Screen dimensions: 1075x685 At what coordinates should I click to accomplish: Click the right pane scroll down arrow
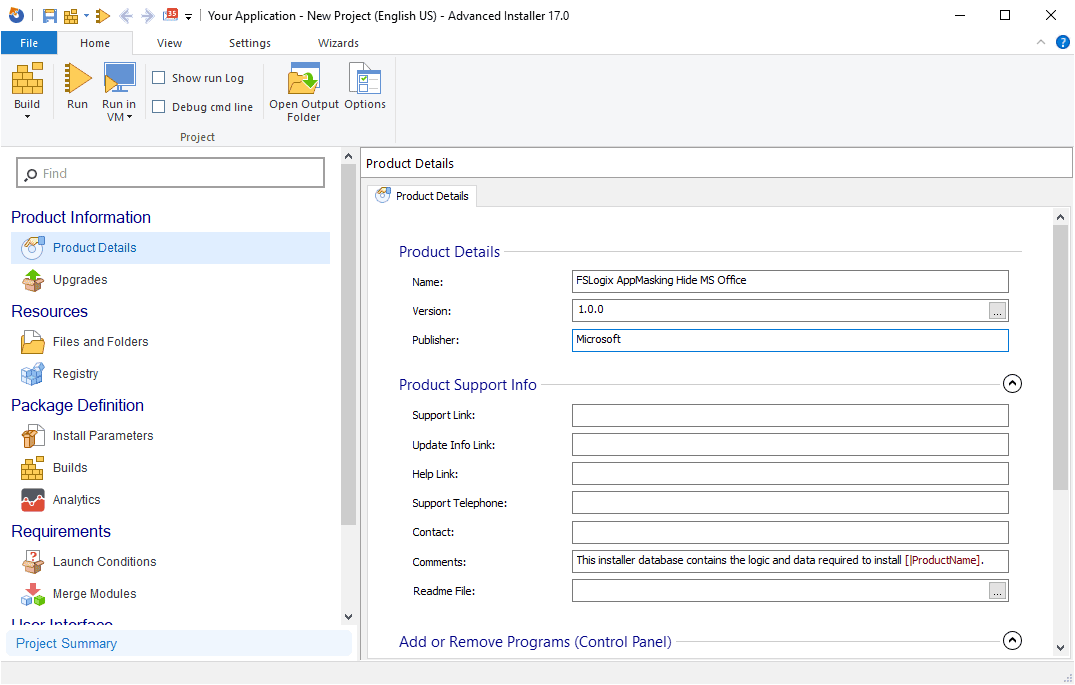(1061, 648)
